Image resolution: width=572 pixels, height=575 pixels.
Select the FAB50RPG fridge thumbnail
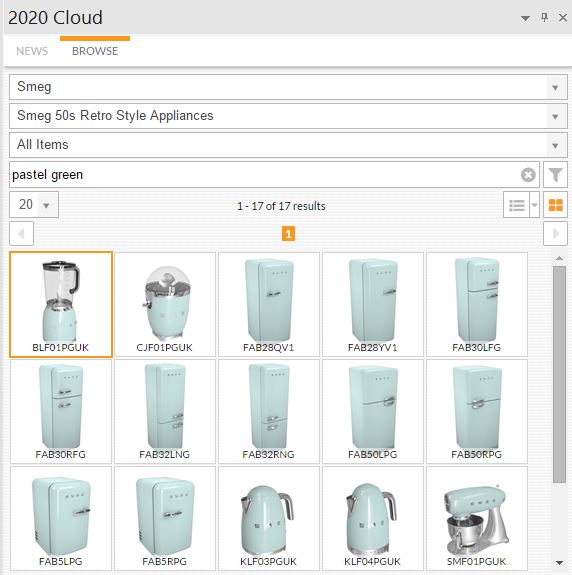pos(477,411)
